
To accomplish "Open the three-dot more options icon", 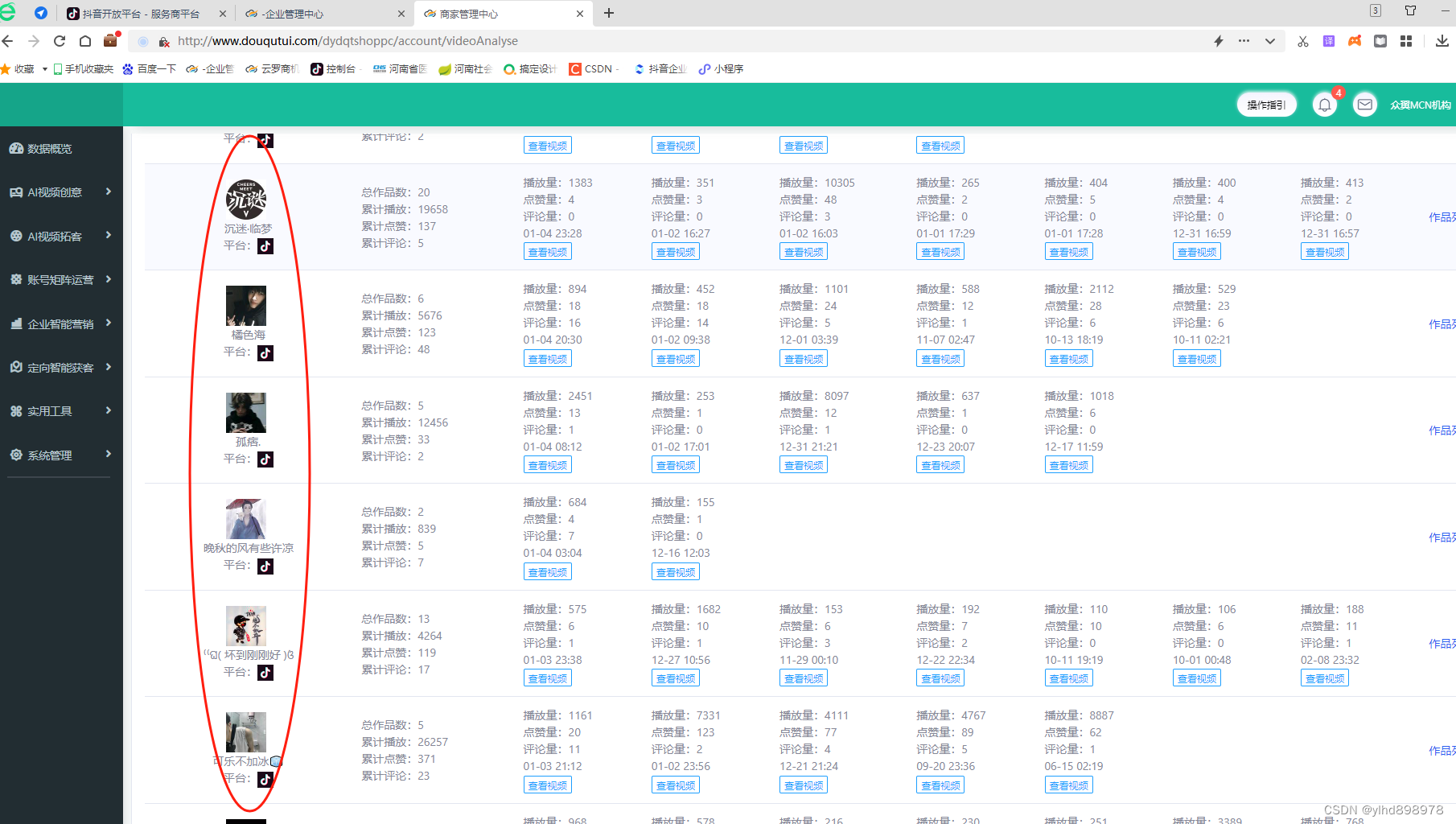I will coord(1244,41).
